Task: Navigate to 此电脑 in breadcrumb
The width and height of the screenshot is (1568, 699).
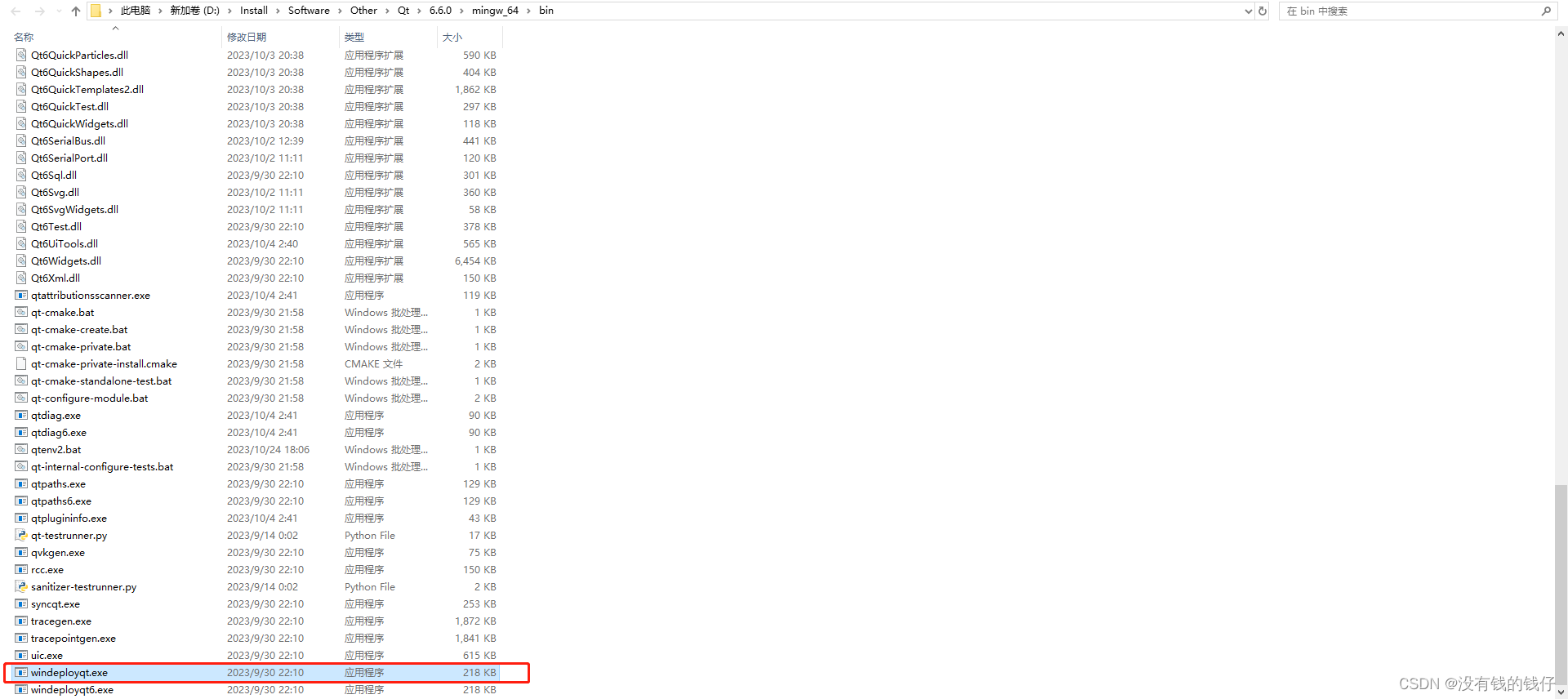Action: (x=135, y=11)
